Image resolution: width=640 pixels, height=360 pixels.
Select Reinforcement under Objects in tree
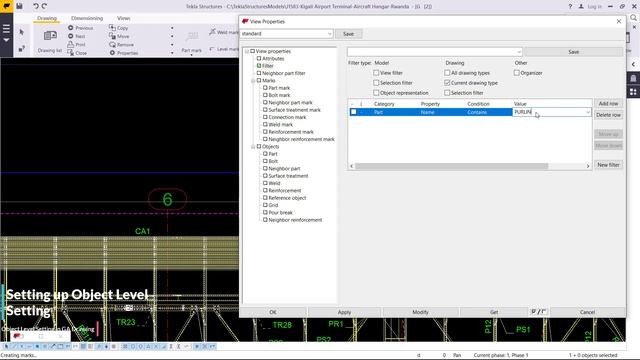pyautogui.click(x=284, y=191)
